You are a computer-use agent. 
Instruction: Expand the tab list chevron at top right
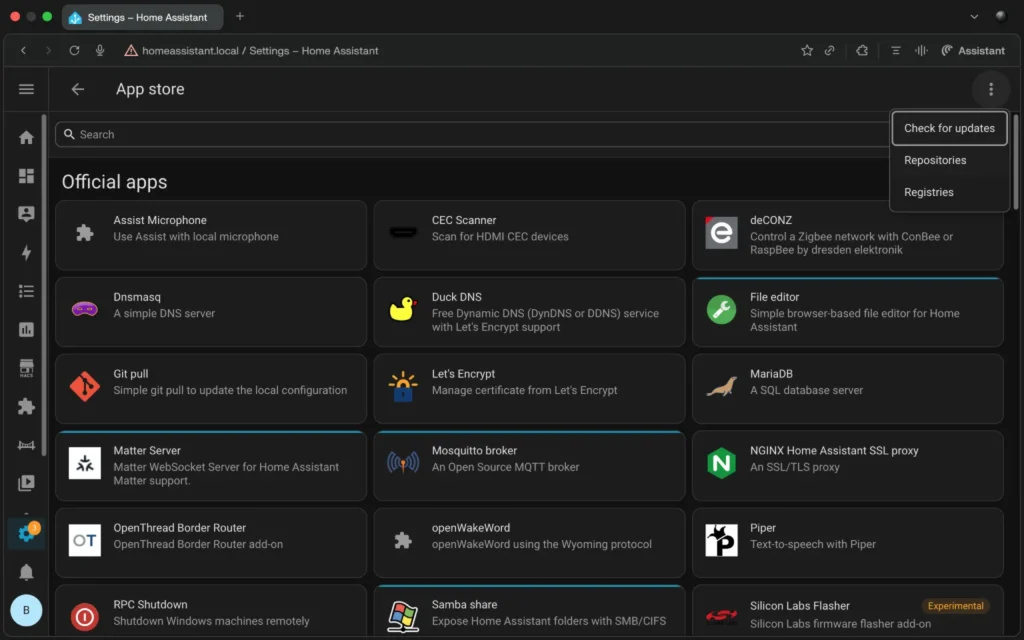tap(974, 16)
